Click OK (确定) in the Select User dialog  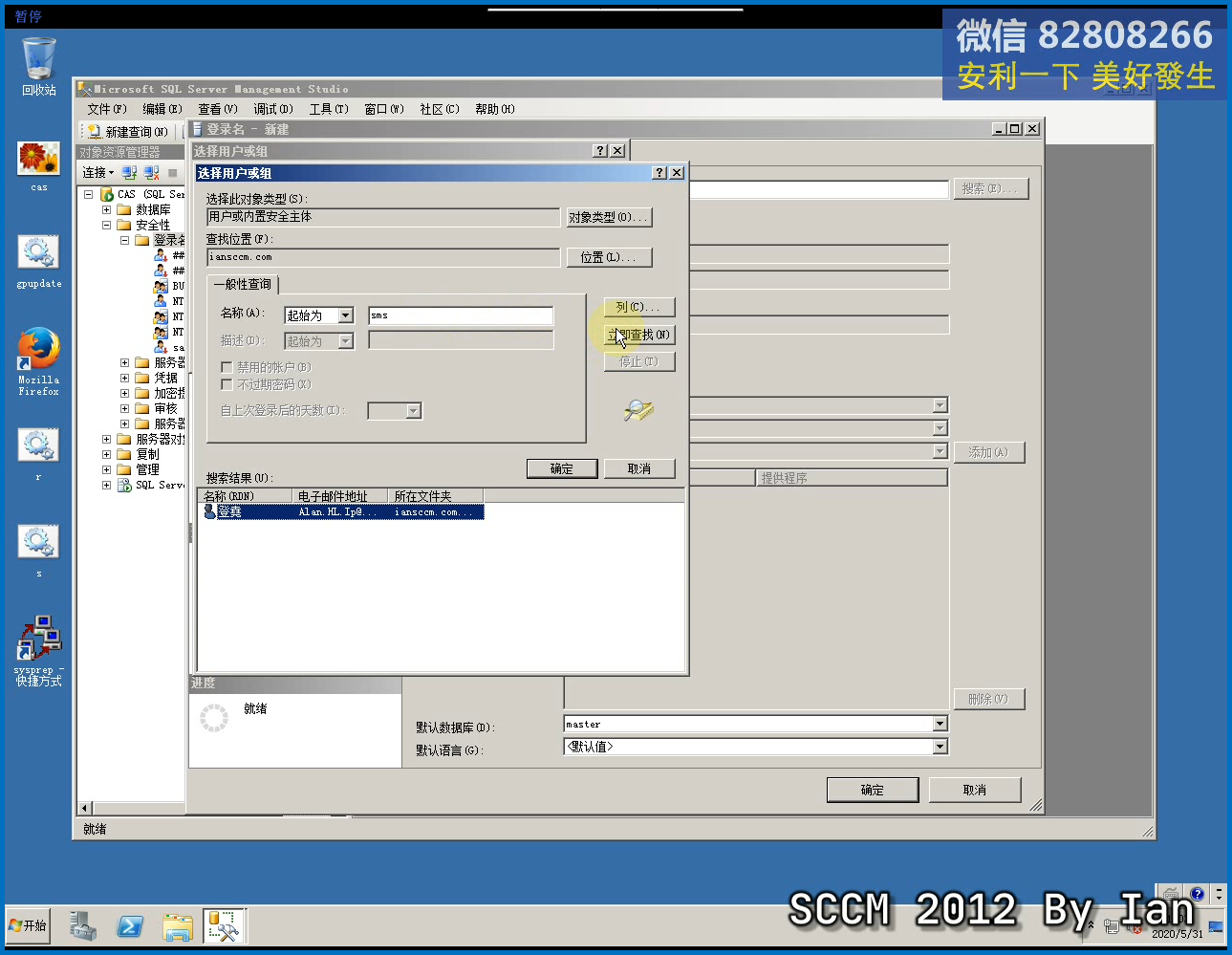coord(562,468)
